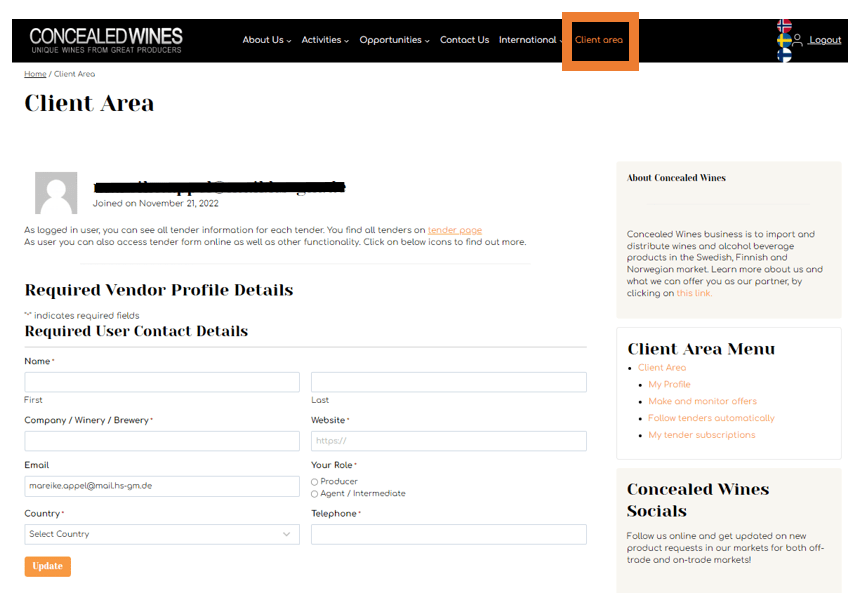Viewport: 861px width, 598px height.
Task: Go to Home via breadcrumb
Action: tap(35, 74)
